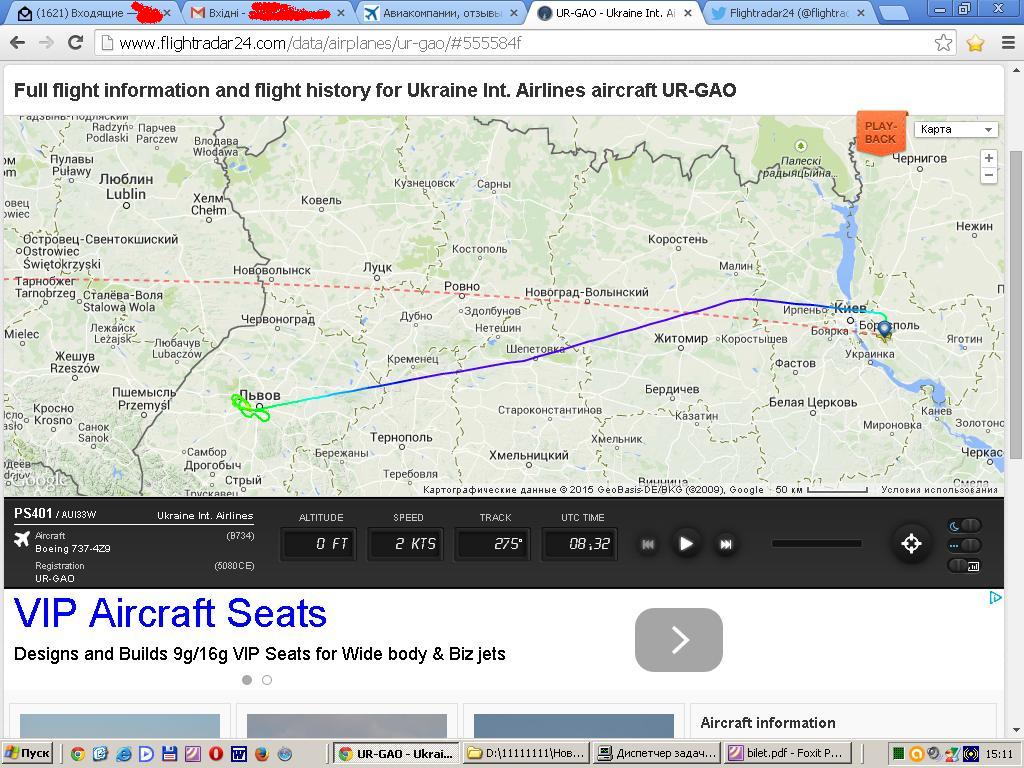
Task: Select the second ad carousel dot
Action: coord(267,680)
